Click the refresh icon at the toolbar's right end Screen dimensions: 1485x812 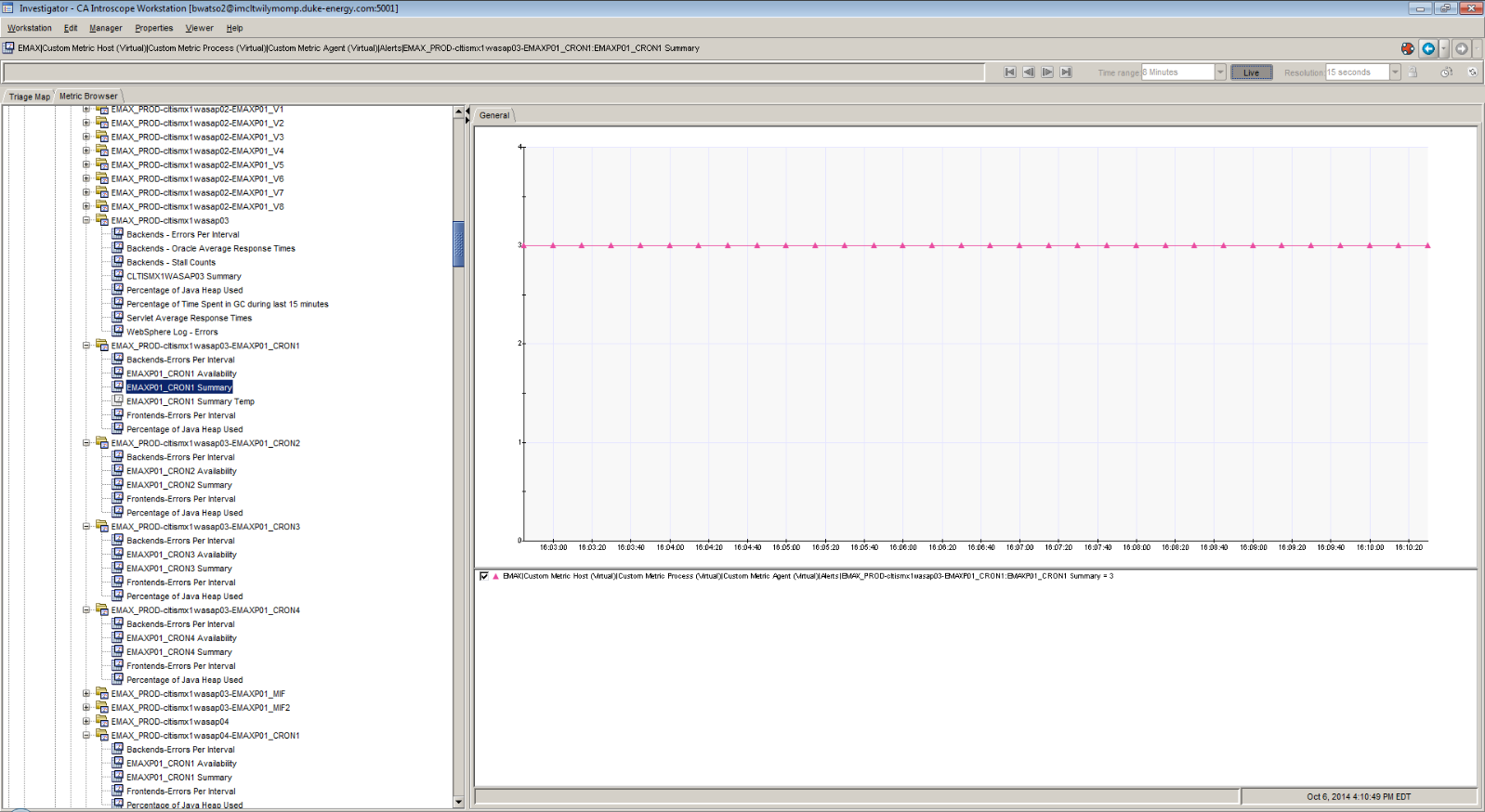[1472, 72]
